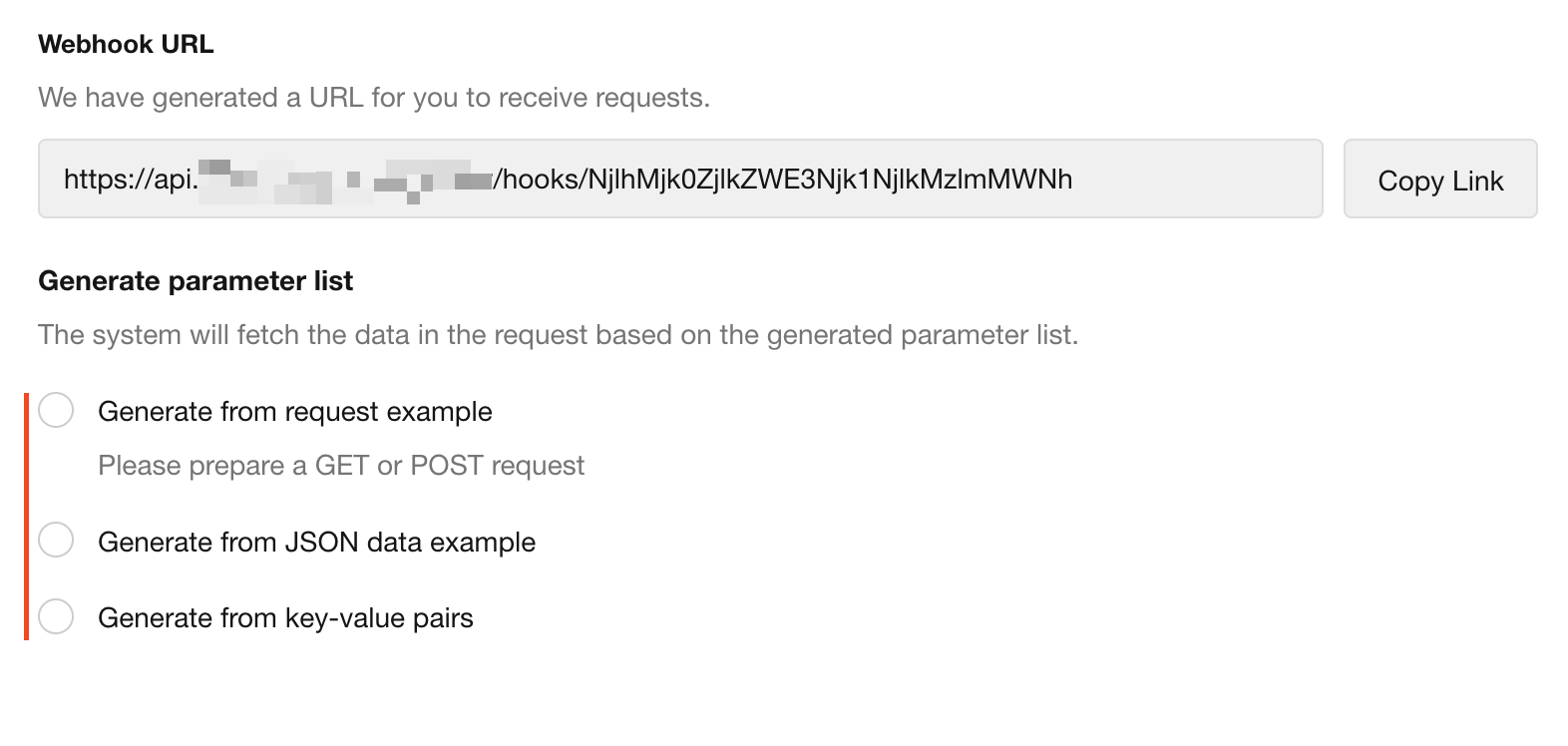This screenshot has height=746, width=1568.
Task: Click the Copy Link button
Action: 1439,180
